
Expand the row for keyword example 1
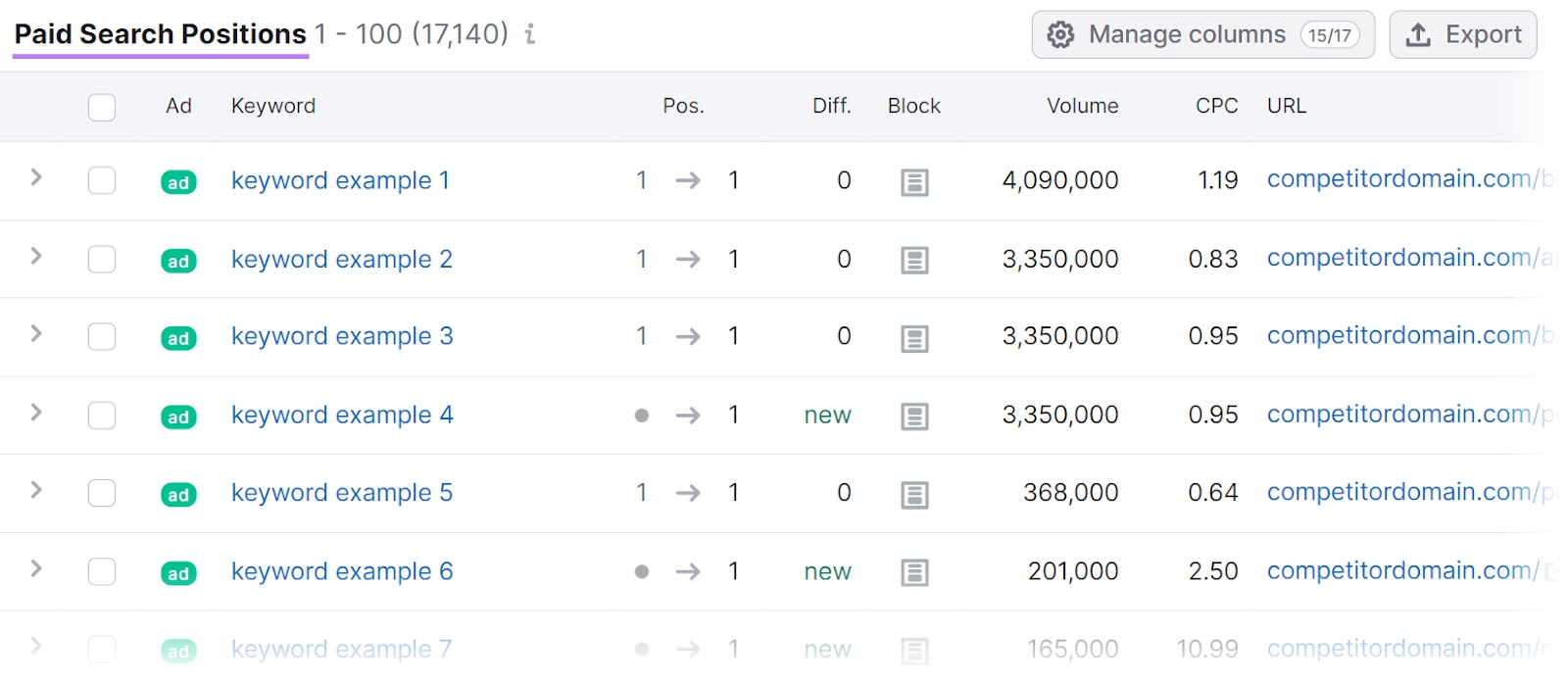[x=35, y=179]
